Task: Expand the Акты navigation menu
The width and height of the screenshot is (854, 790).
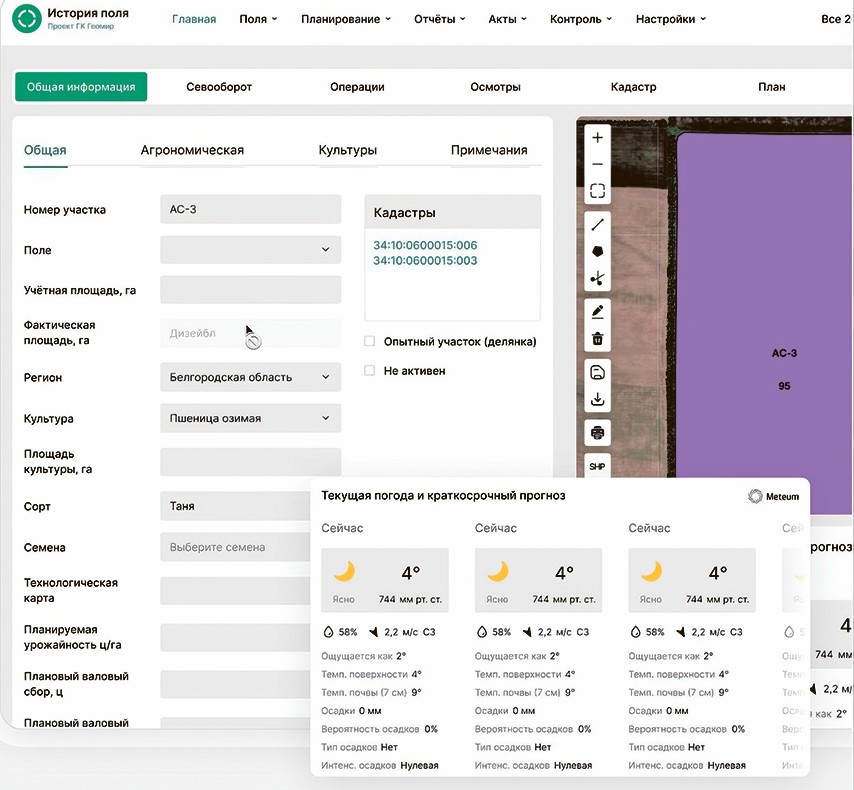Action: [507, 19]
